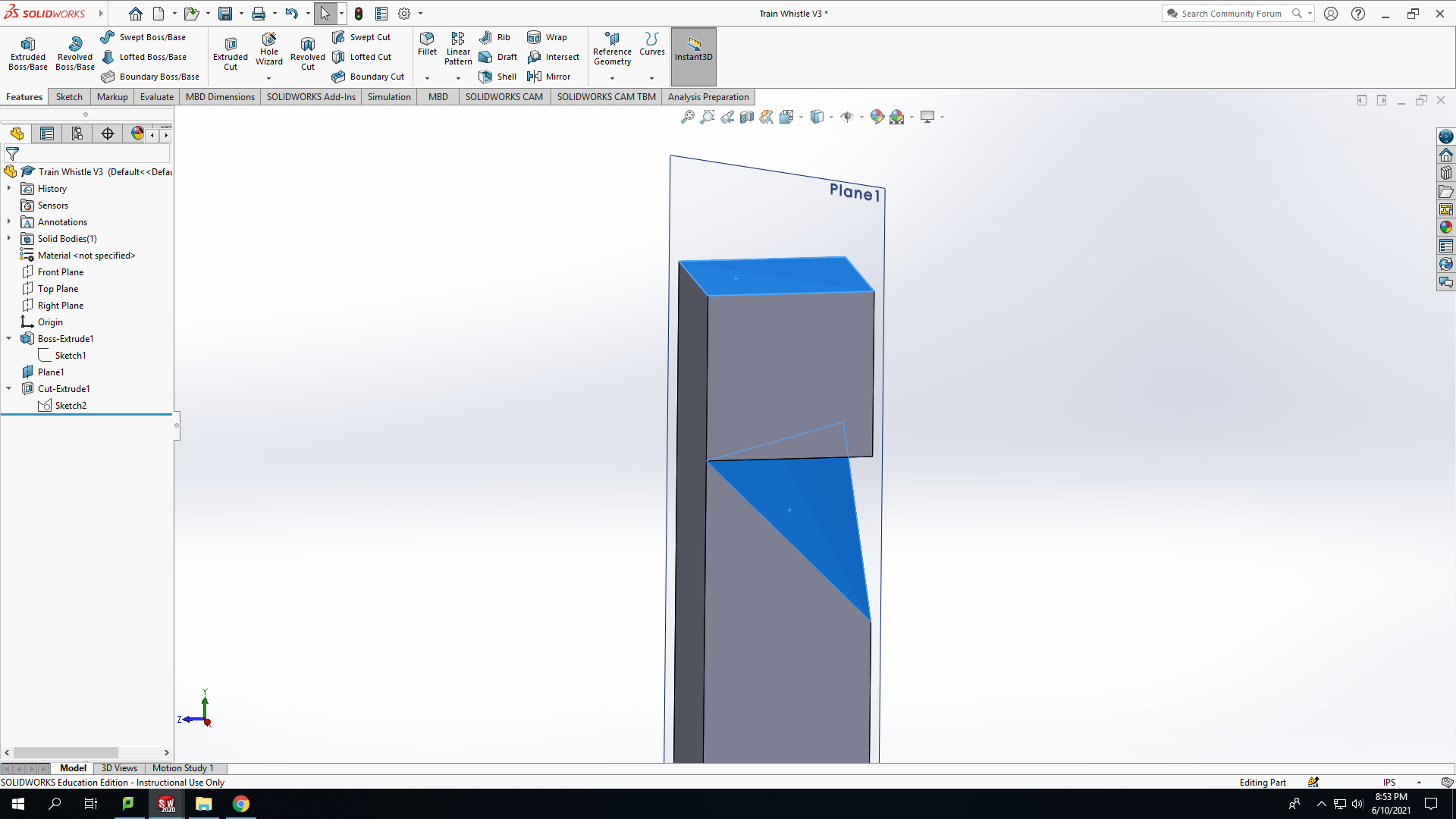The height and width of the screenshot is (819, 1456).
Task: Expand the History folder
Action: (x=9, y=188)
